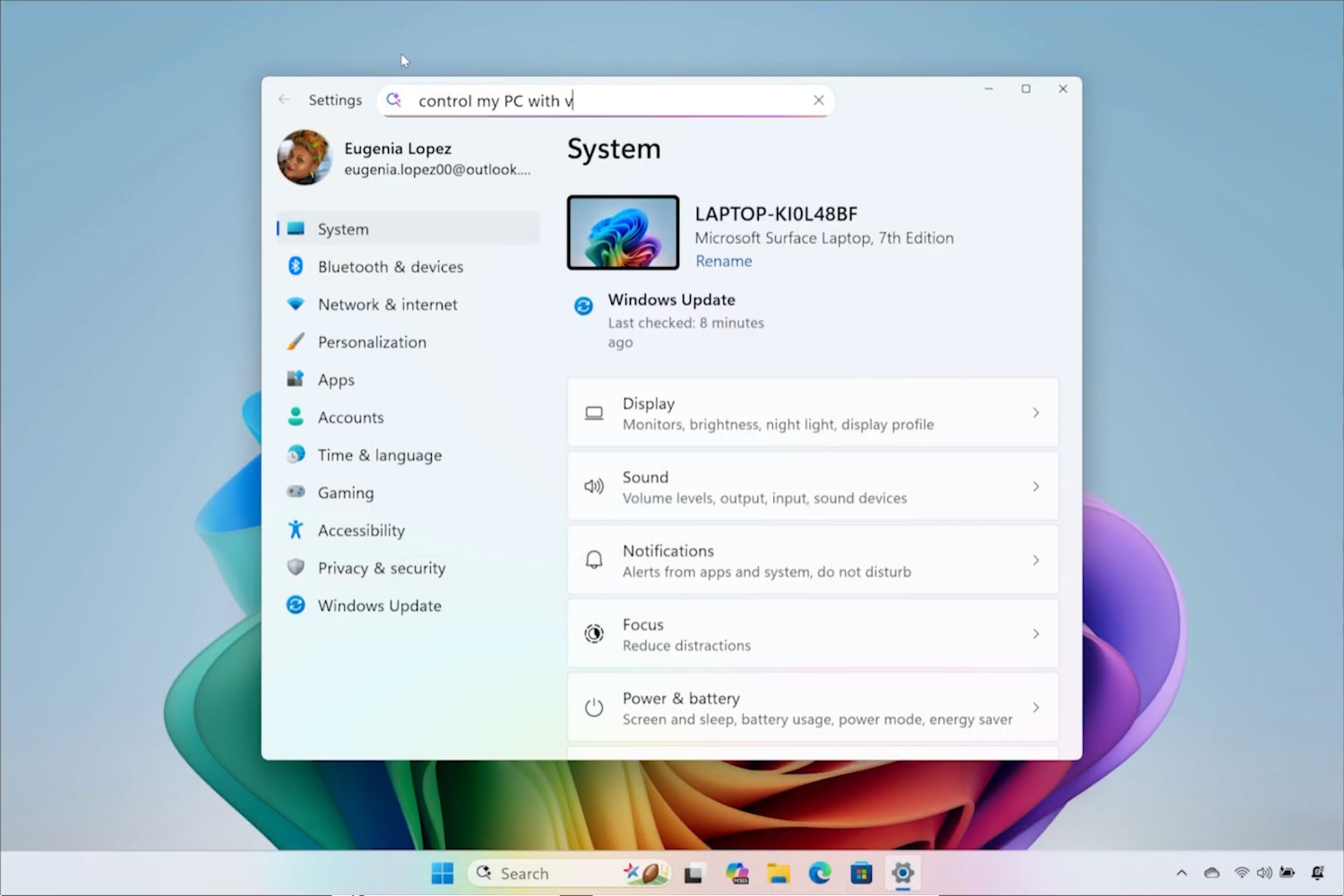This screenshot has height=896, width=1344.
Task: Select the Display monitor icon
Action: click(x=594, y=412)
